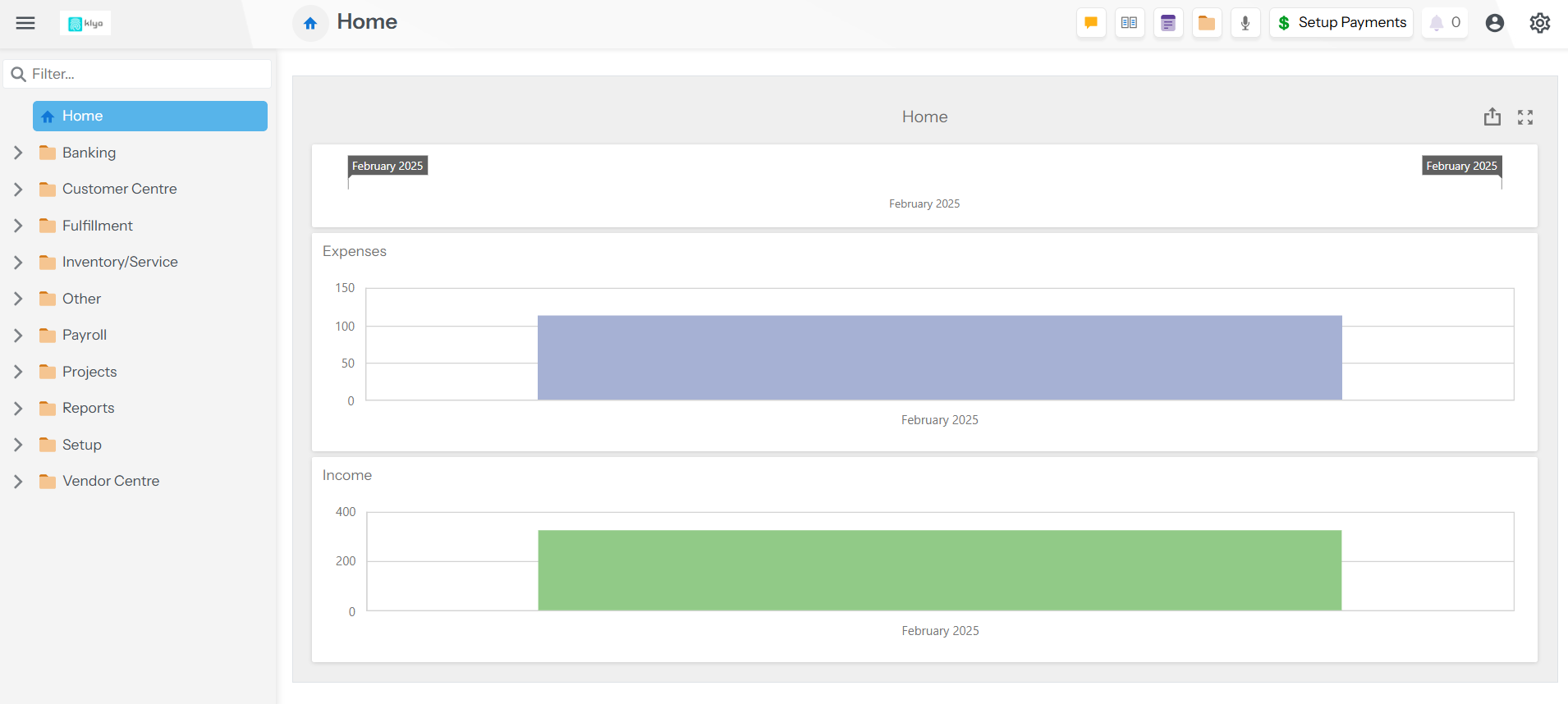This screenshot has height=704, width=1568.
Task: Click the left February 2025 date range handle
Action: coord(387,166)
